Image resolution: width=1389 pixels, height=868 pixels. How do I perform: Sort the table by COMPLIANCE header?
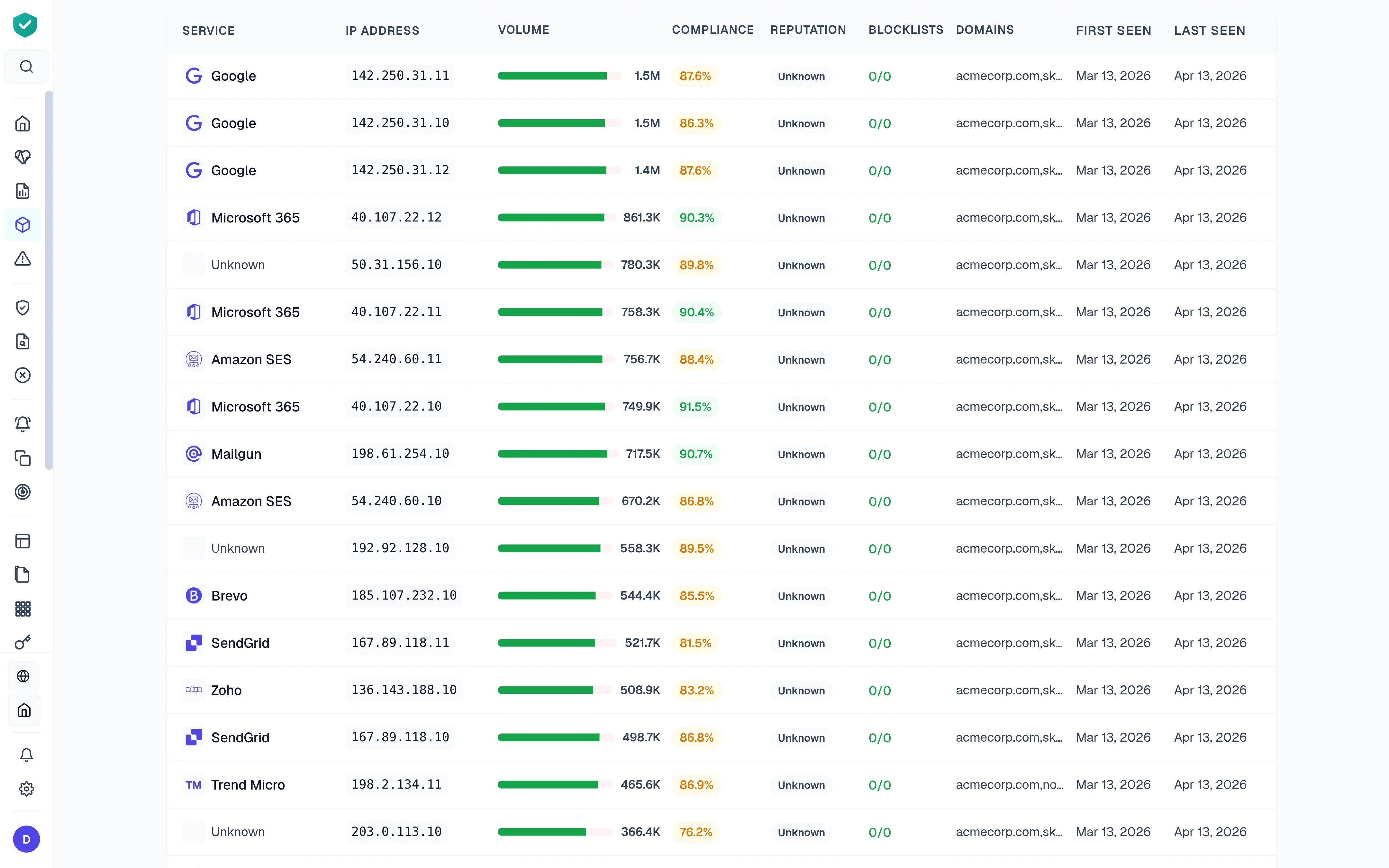[x=713, y=30]
